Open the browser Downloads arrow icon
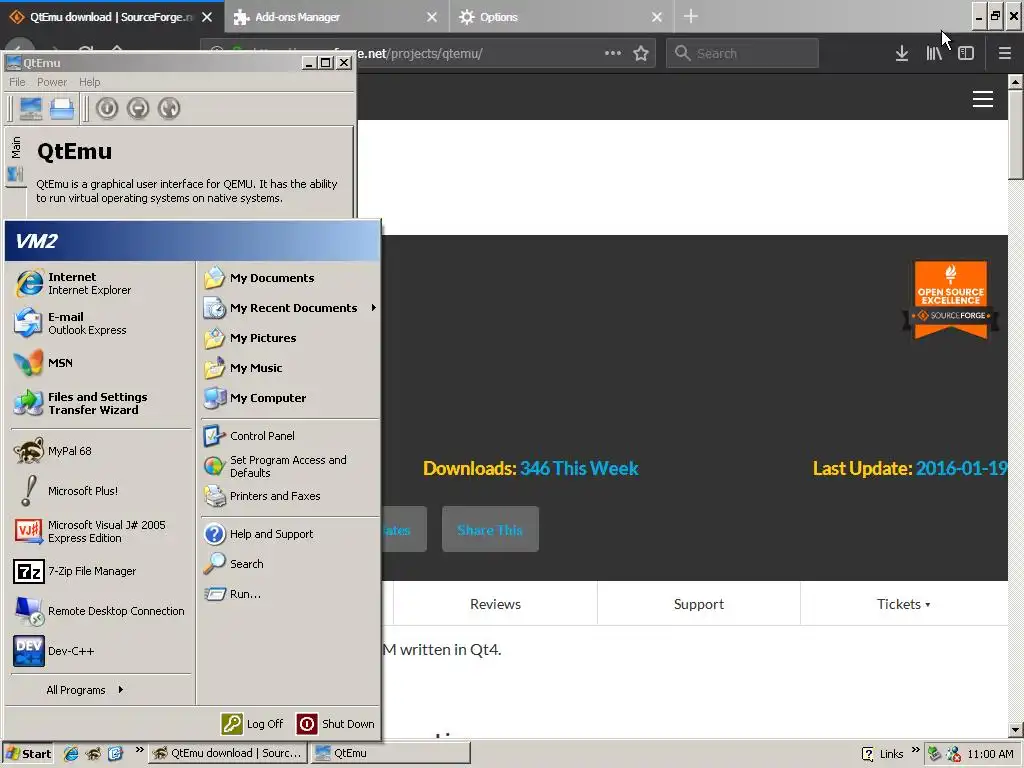The image size is (1024, 768). click(x=902, y=54)
